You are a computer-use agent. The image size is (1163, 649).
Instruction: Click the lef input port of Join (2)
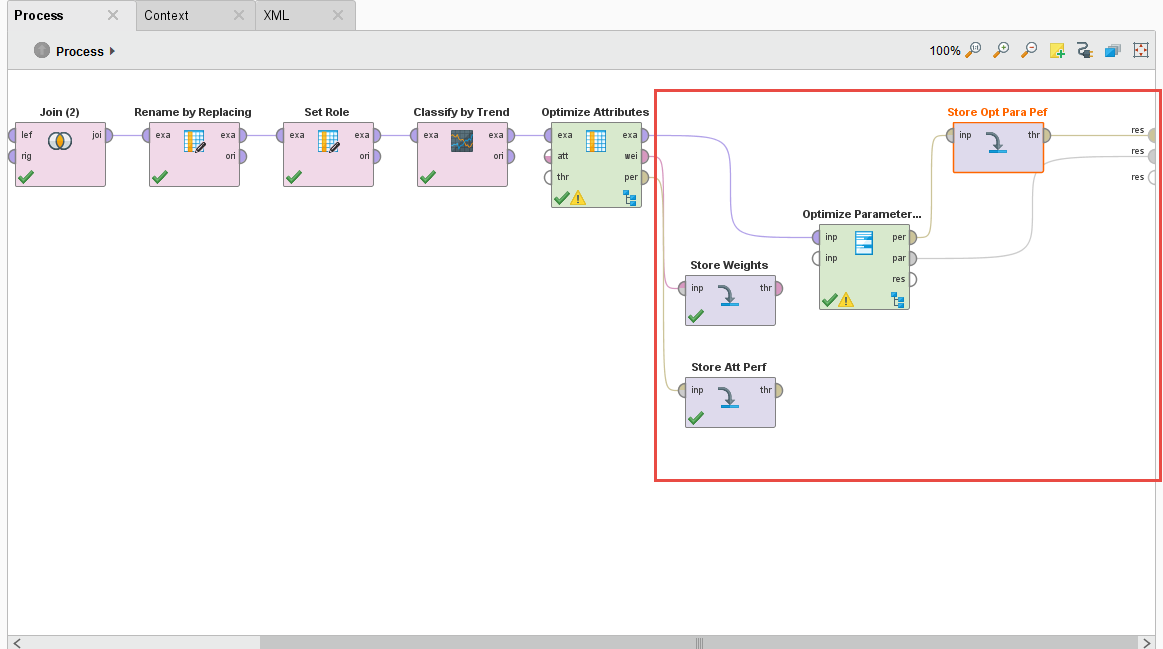point(13,135)
